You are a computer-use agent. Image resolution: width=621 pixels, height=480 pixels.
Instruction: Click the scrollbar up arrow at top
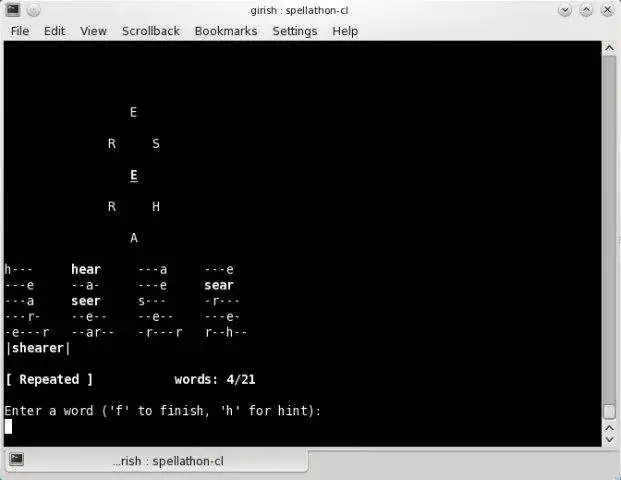point(610,48)
